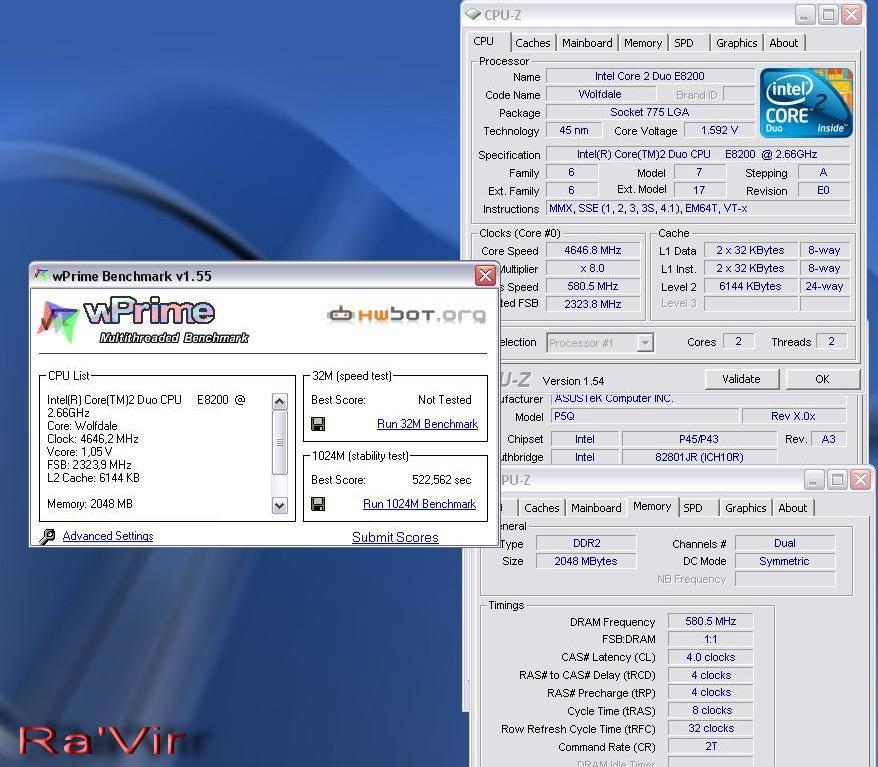Open the Caches tab in top CPU-Z
878x767 pixels.
click(x=533, y=43)
